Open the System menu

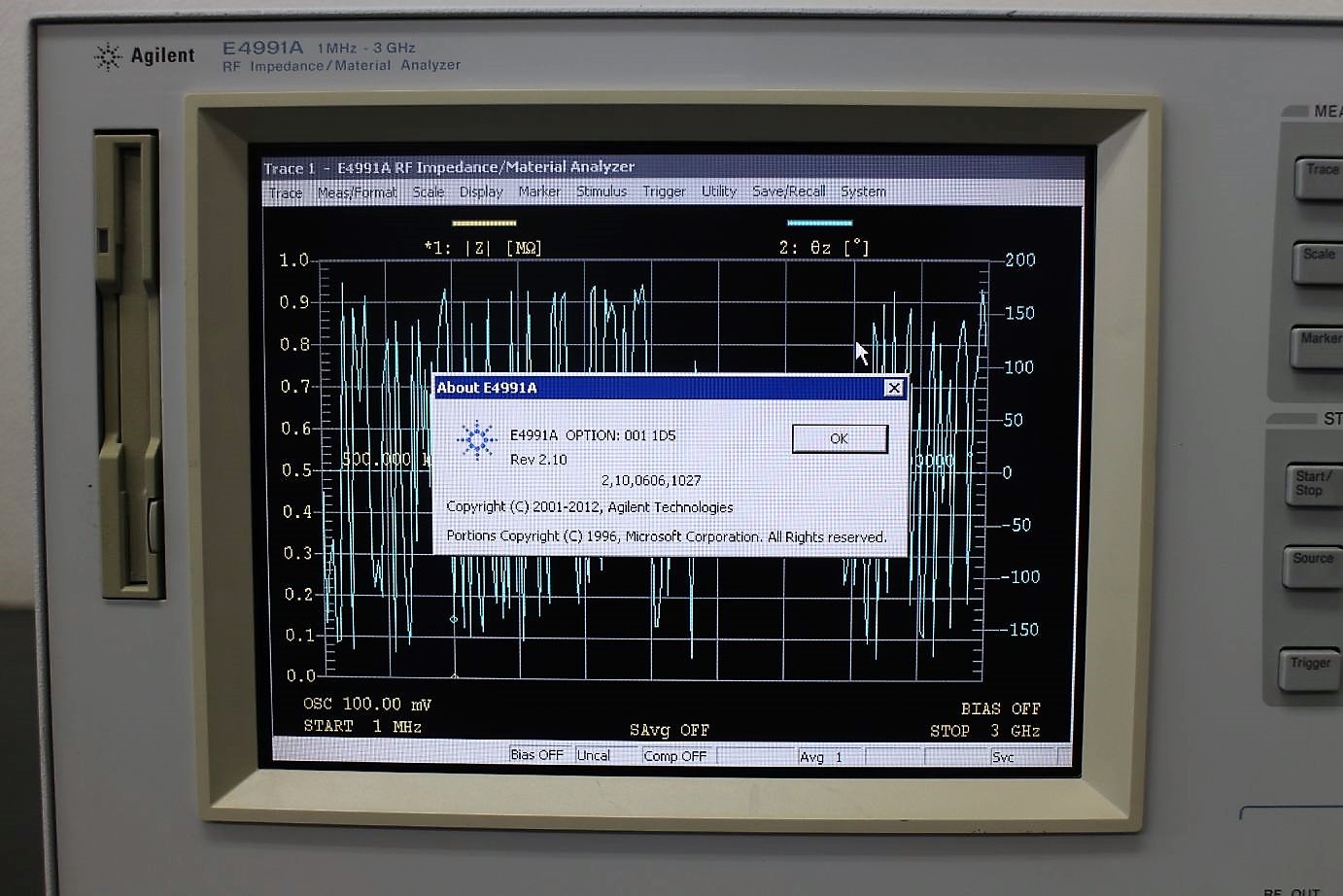(863, 191)
